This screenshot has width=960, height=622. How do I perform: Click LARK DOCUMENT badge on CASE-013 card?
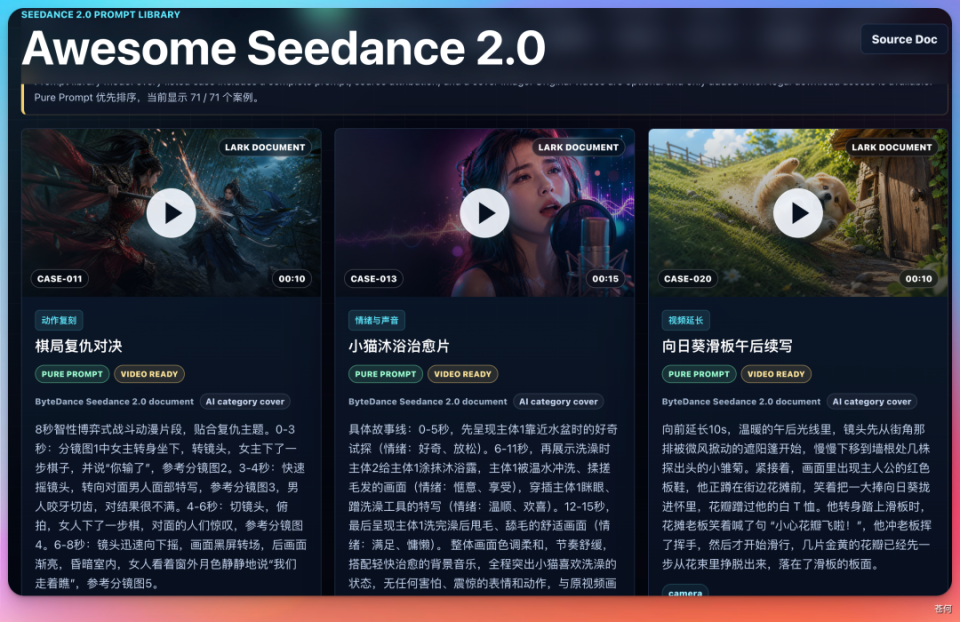pos(578,147)
